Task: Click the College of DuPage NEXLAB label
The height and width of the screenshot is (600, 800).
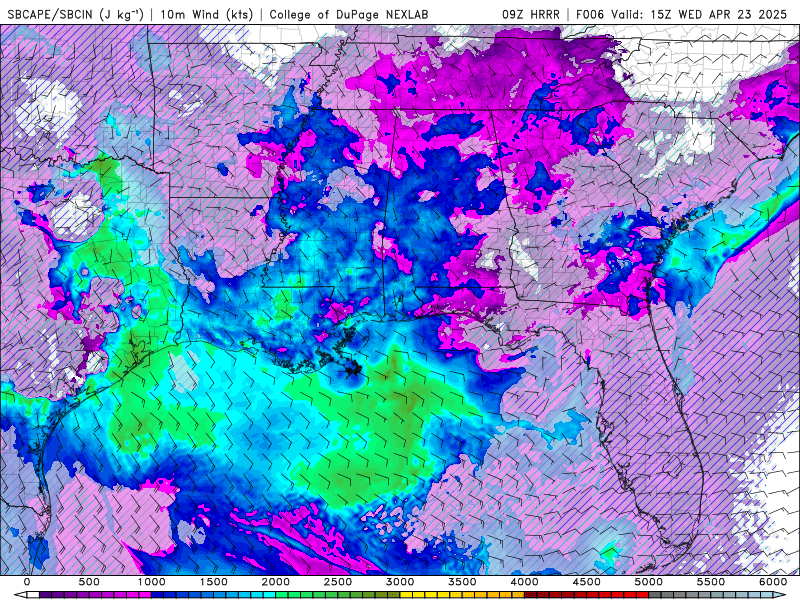Action: (x=349, y=14)
